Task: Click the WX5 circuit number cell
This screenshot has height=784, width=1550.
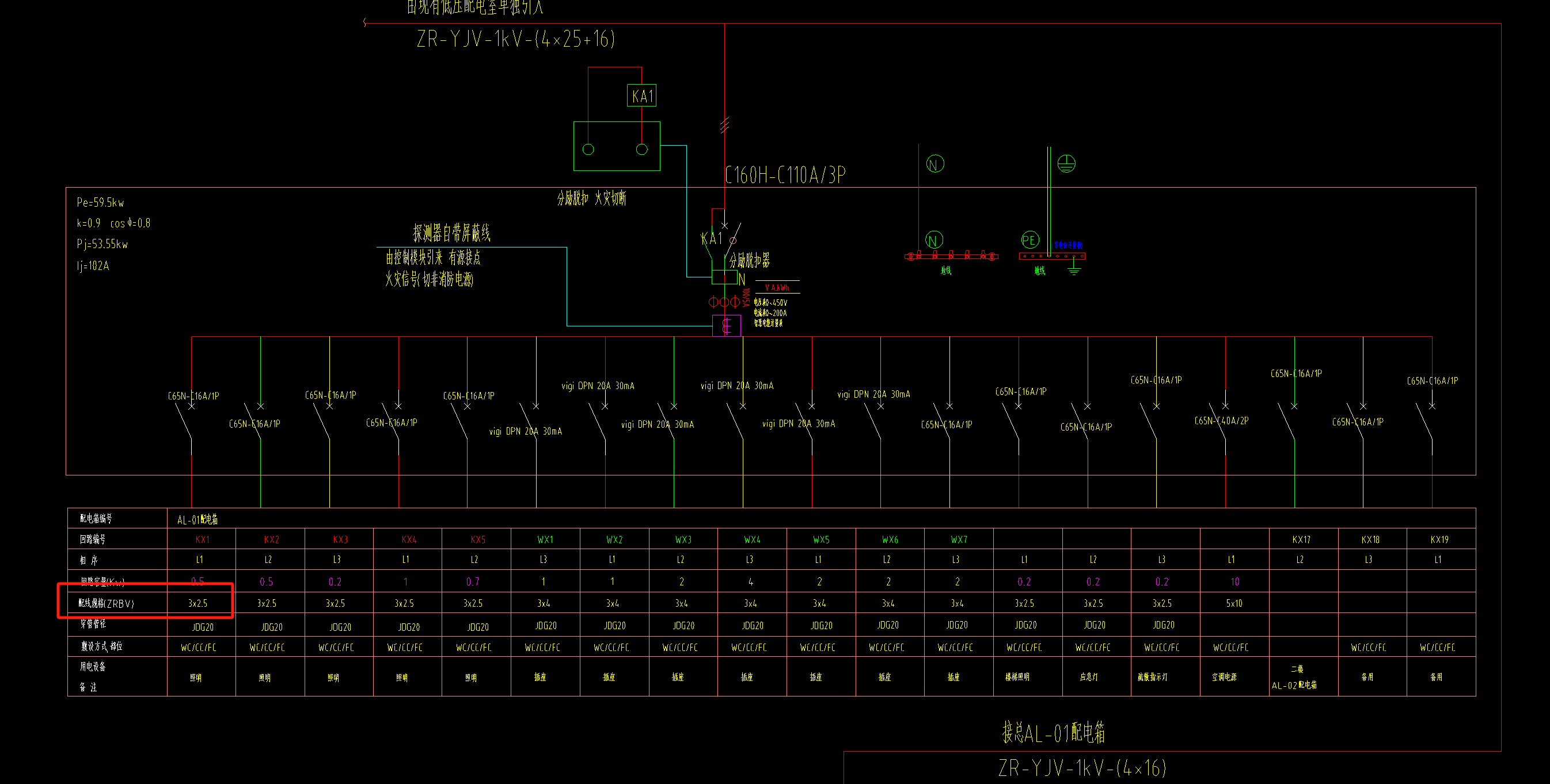Action: pyautogui.click(x=821, y=540)
